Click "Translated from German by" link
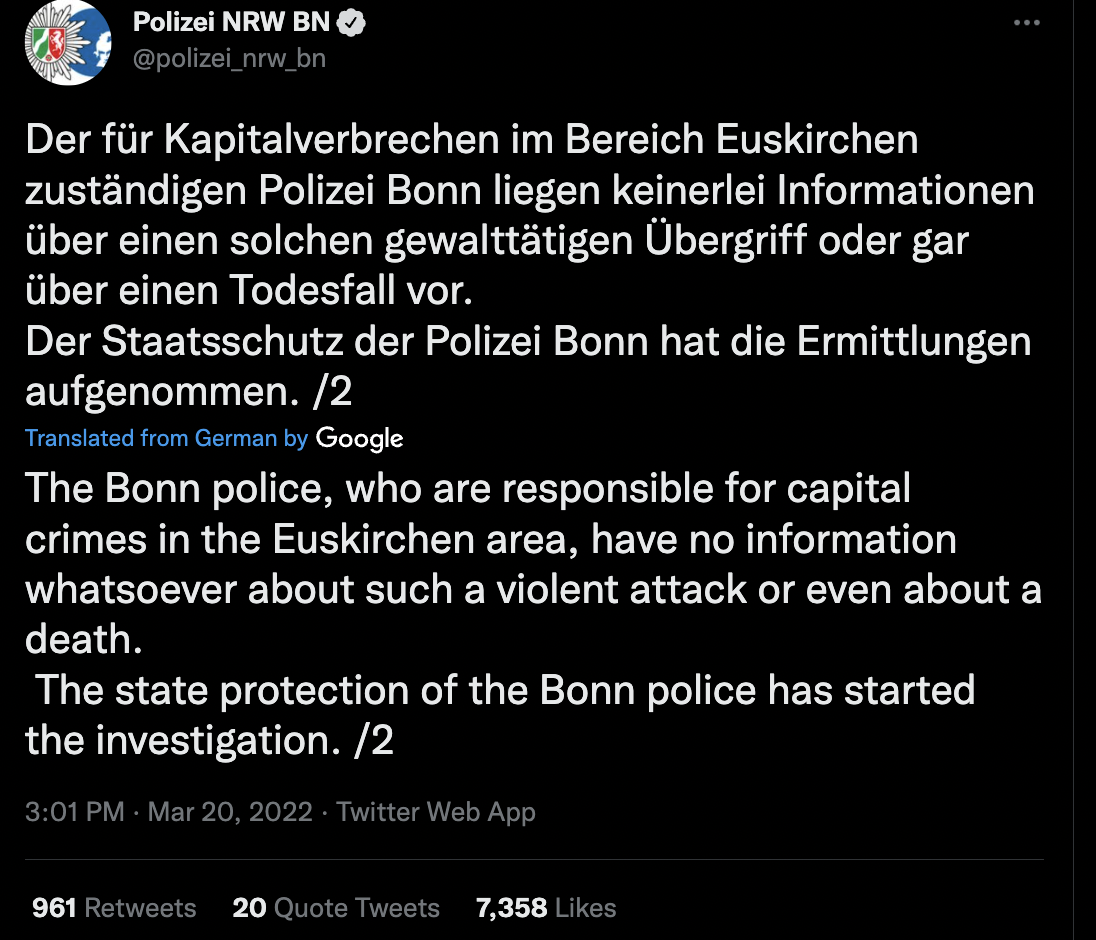 pos(166,438)
